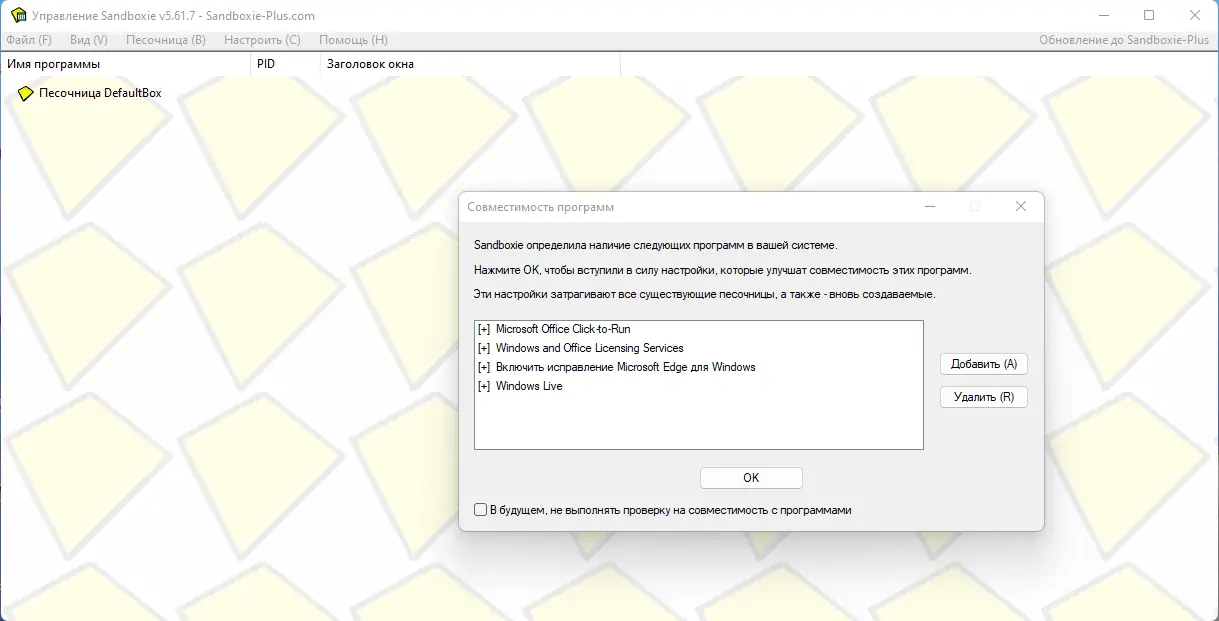Maximize the main Sandboxie window
1219x621 pixels.
(1149, 15)
